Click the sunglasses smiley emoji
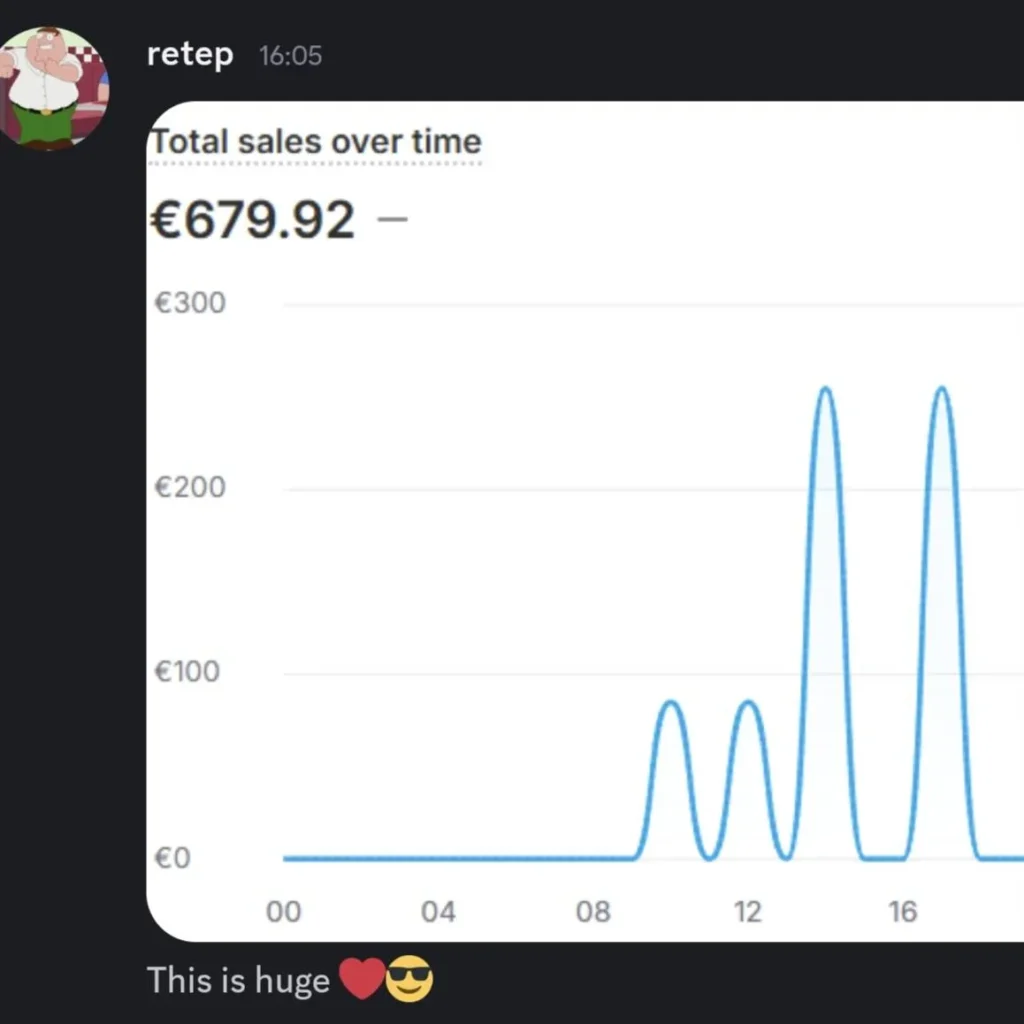 (x=409, y=980)
